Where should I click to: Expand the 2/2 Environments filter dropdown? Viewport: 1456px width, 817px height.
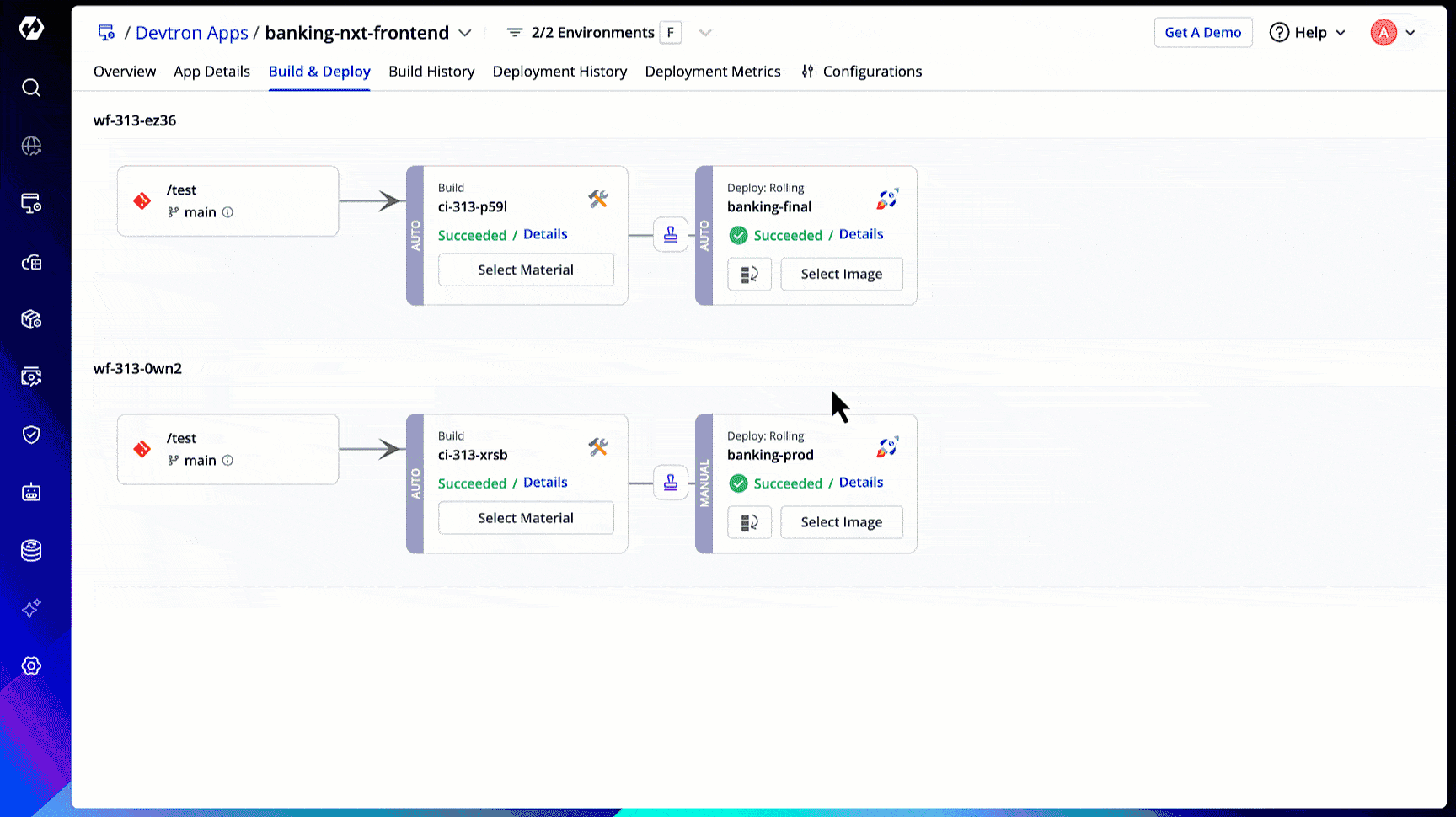[705, 33]
